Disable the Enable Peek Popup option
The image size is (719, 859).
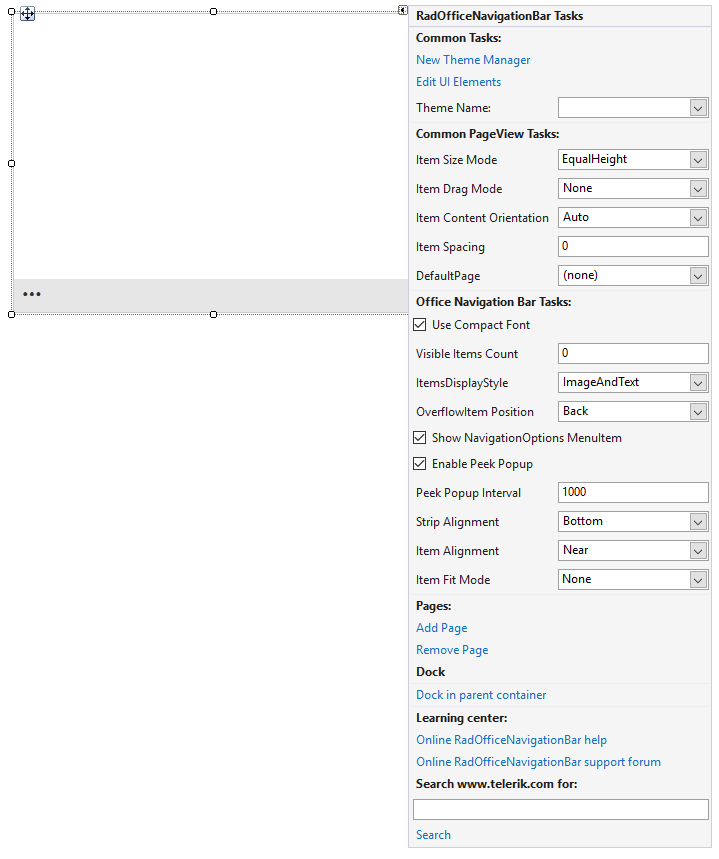pos(419,463)
